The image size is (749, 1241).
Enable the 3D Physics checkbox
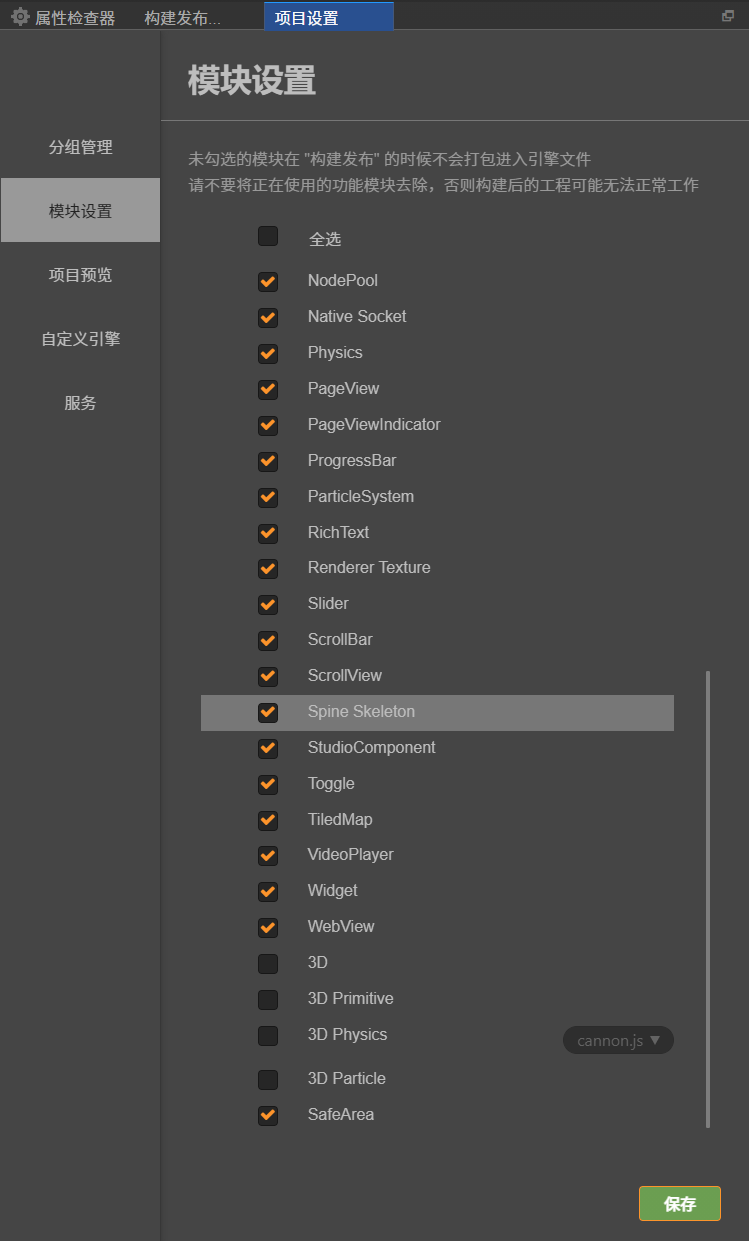(x=268, y=1035)
